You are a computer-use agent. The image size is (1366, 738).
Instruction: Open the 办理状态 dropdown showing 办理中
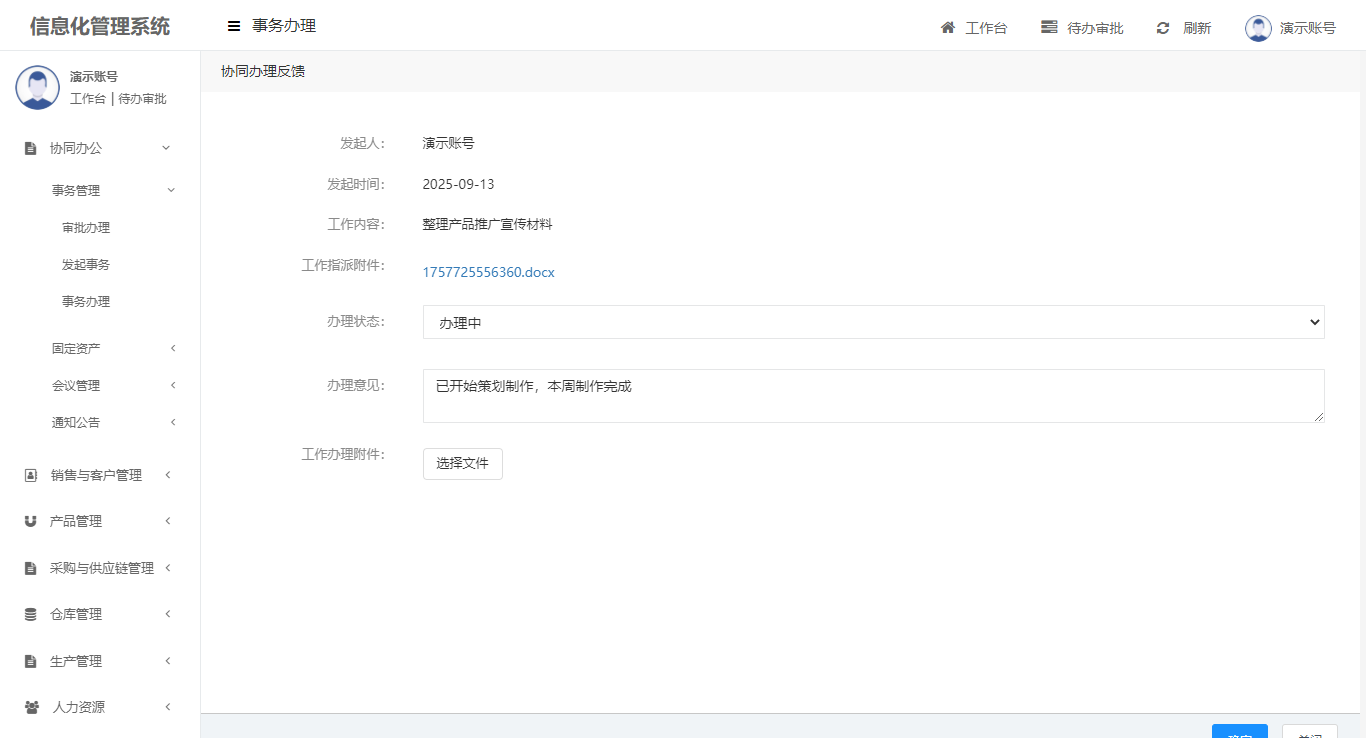pyautogui.click(x=873, y=323)
